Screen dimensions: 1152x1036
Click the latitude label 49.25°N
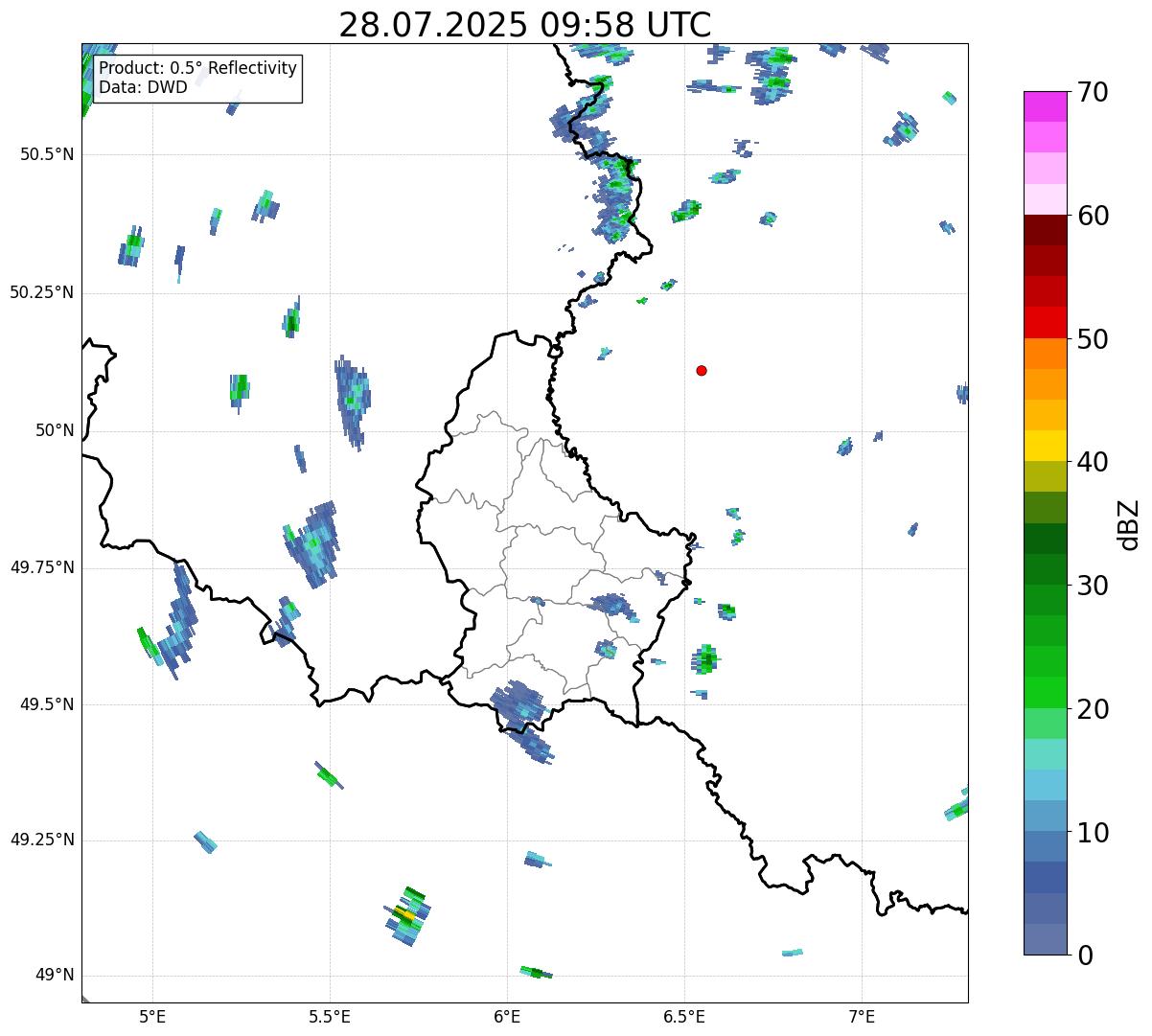42,840
